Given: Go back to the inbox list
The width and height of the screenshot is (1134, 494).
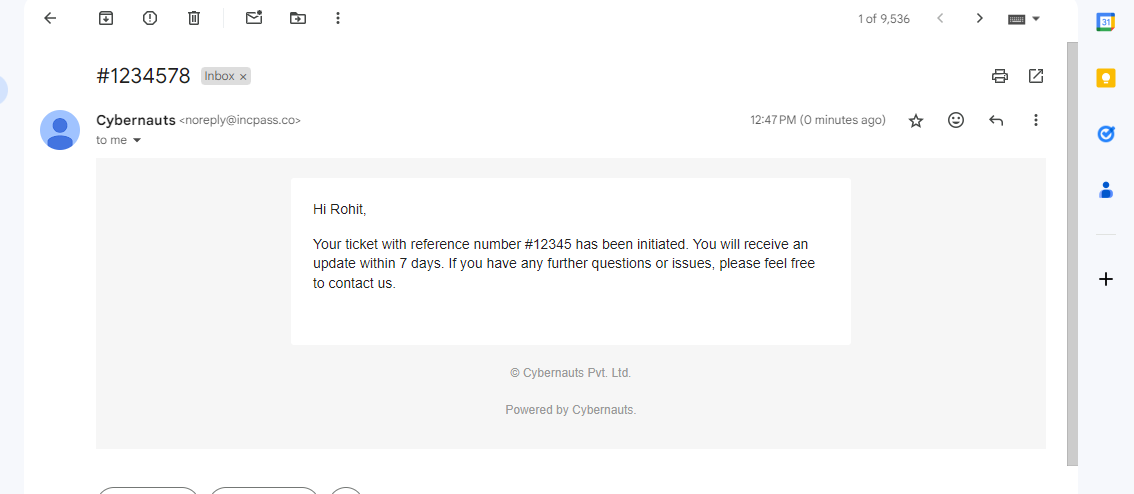Looking at the screenshot, I should click(50, 18).
